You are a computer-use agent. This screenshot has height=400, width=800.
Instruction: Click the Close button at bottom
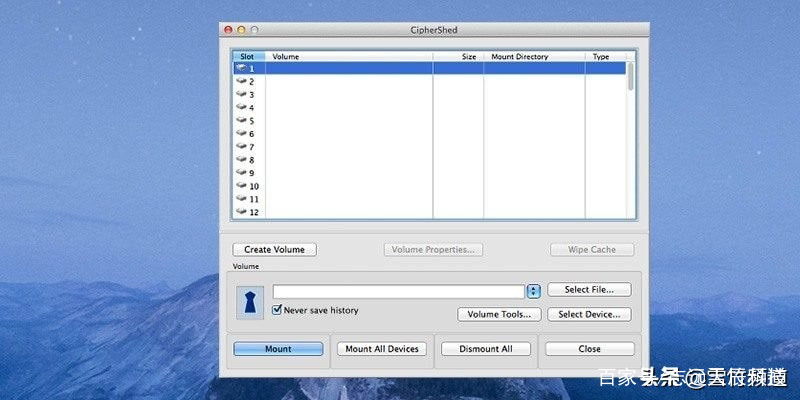(590, 349)
